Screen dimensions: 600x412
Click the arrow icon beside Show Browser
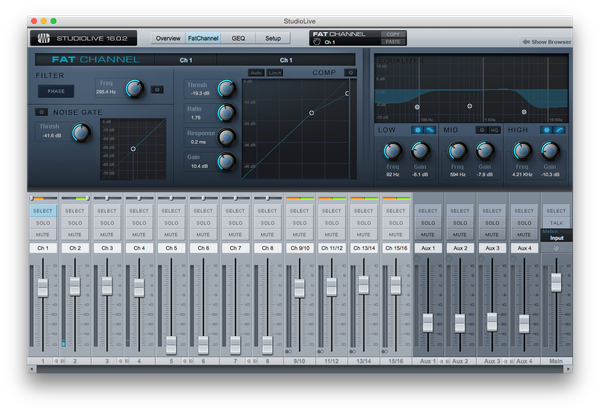pos(526,42)
